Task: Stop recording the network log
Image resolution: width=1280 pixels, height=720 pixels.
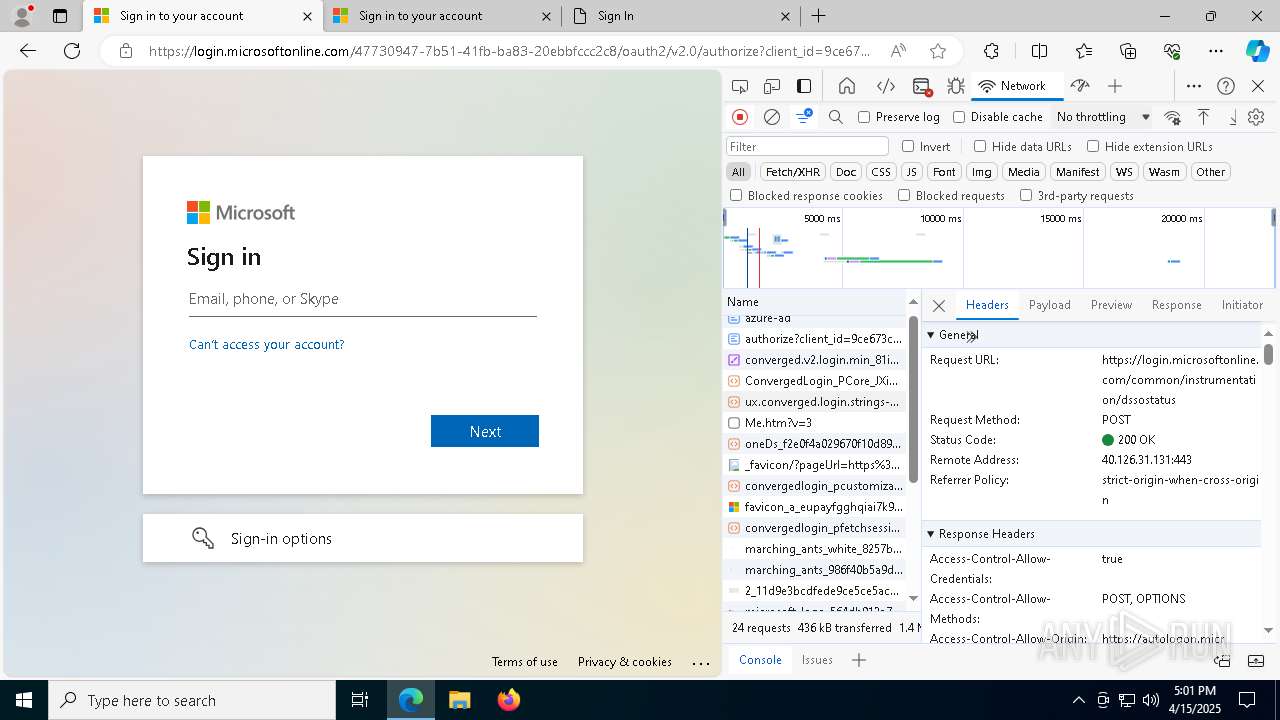Action: [x=740, y=117]
